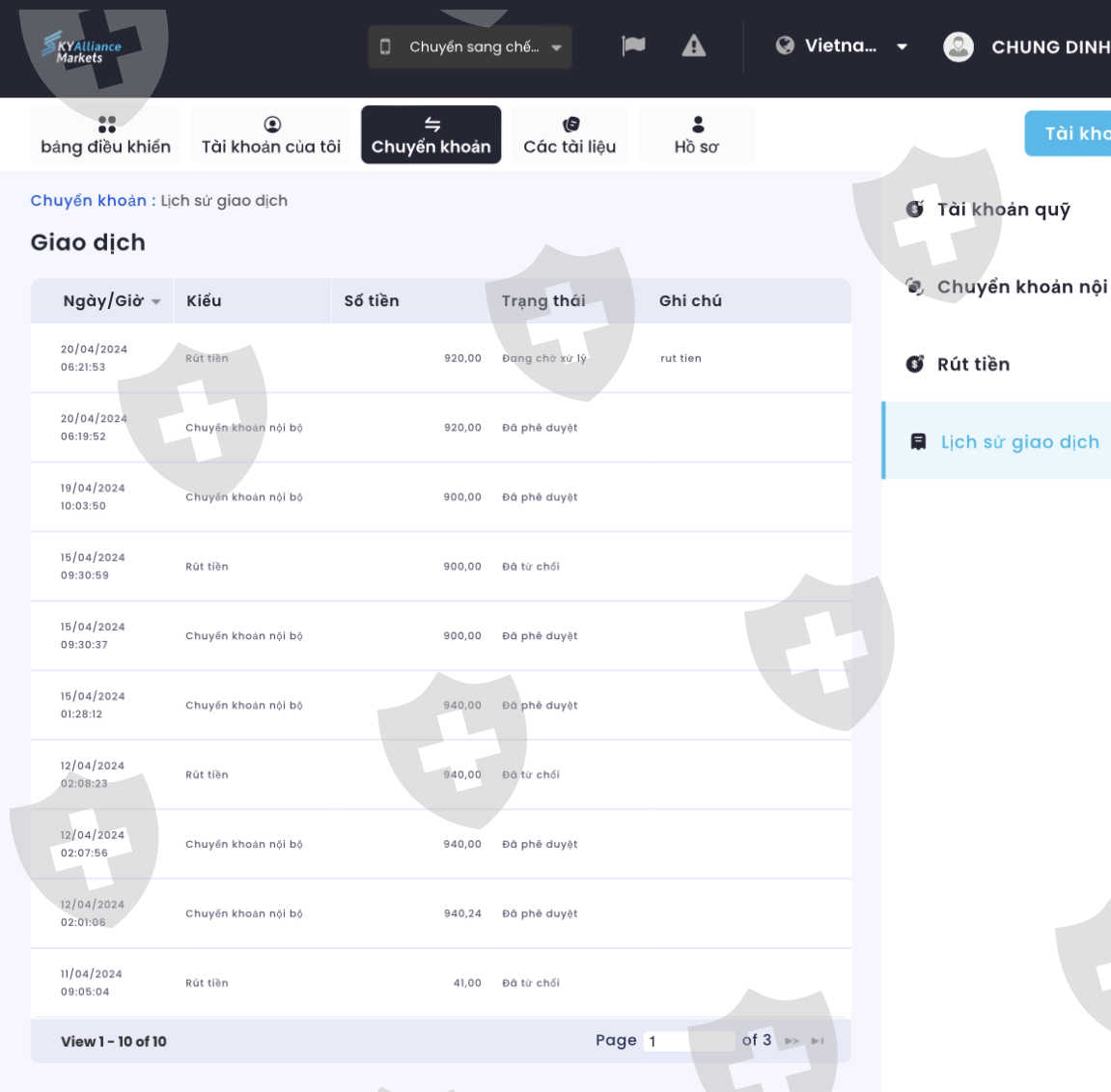Image resolution: width=1111 pixels, height=1092 pixels.
Task: Open the 'Hồ sơ' profile tab
Action: (696, 135)
